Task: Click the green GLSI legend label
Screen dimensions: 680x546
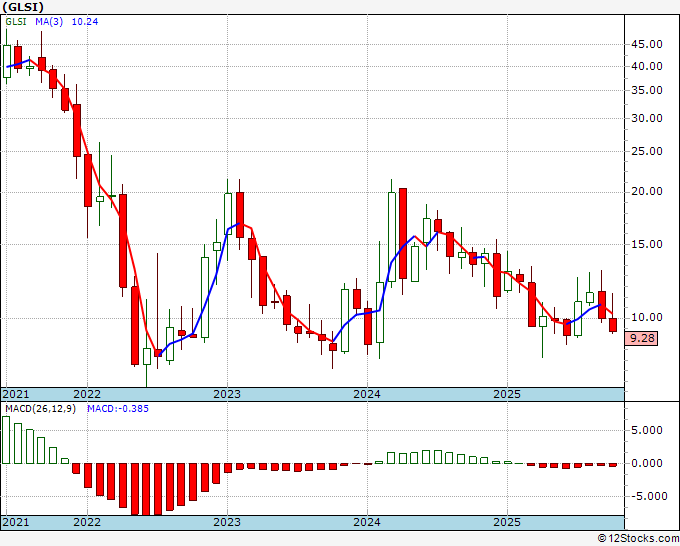Action: 16,22
